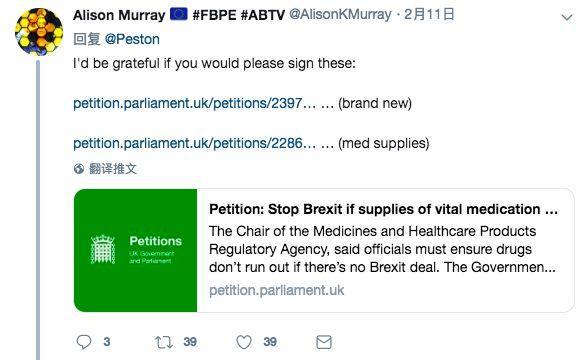
Task: Click 翻译推文 to translate the tweet
Action: 112,169
